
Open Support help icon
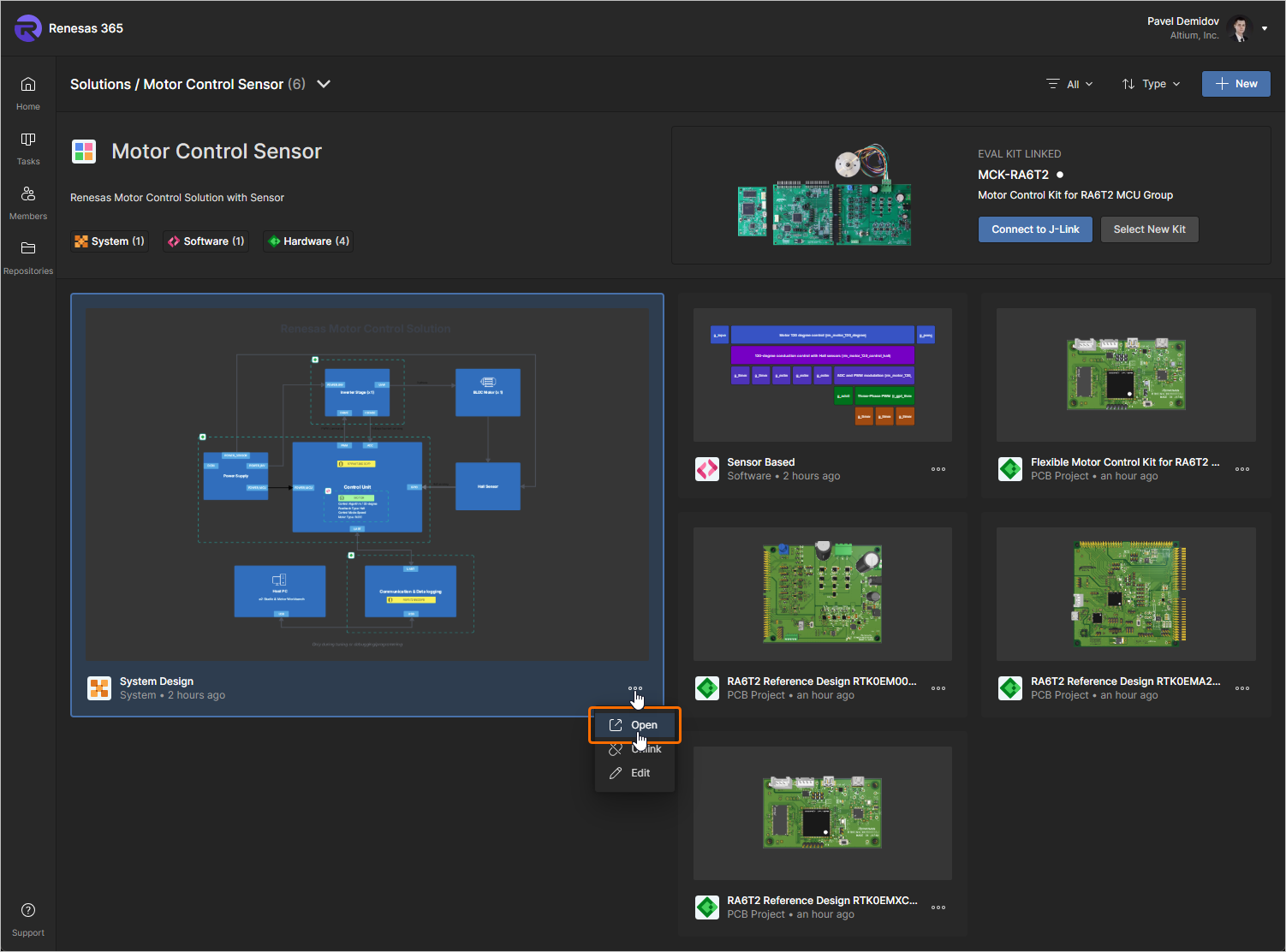pos(28,911)
